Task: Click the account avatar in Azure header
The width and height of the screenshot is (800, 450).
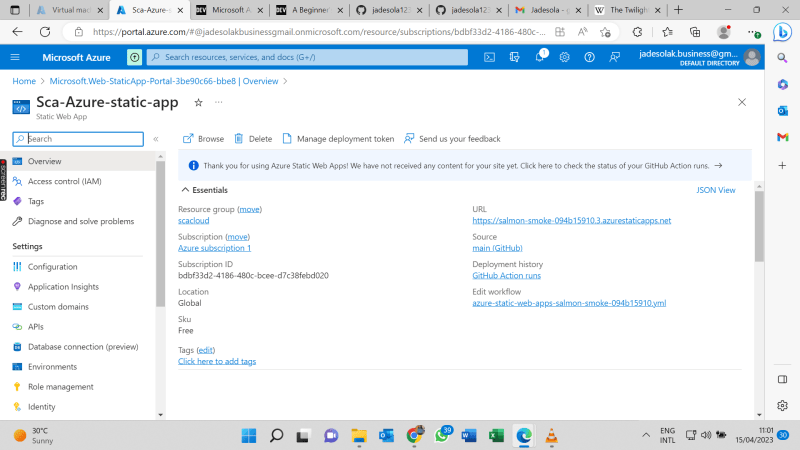Action: click(x=752, y=57)
